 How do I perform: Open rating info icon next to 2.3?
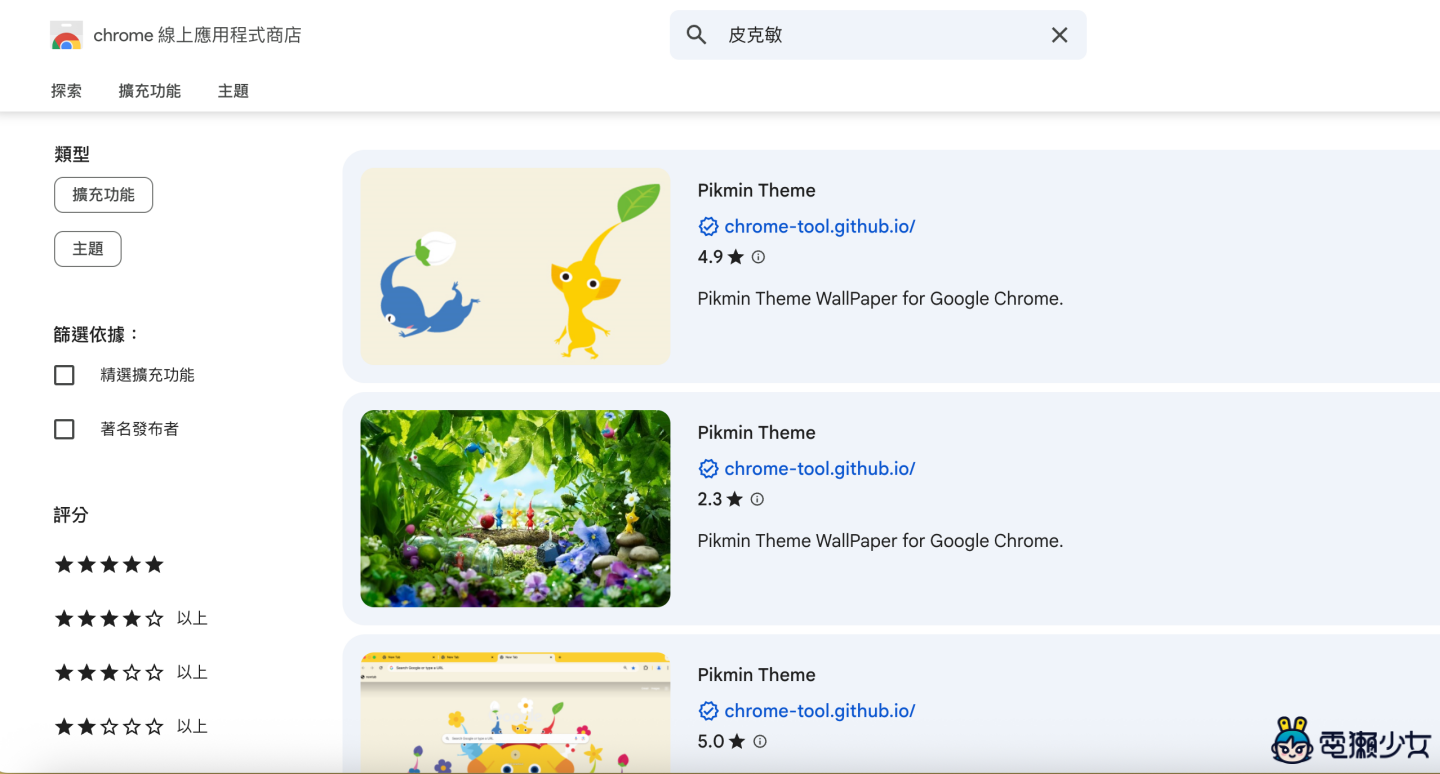[x=757, y=499]
